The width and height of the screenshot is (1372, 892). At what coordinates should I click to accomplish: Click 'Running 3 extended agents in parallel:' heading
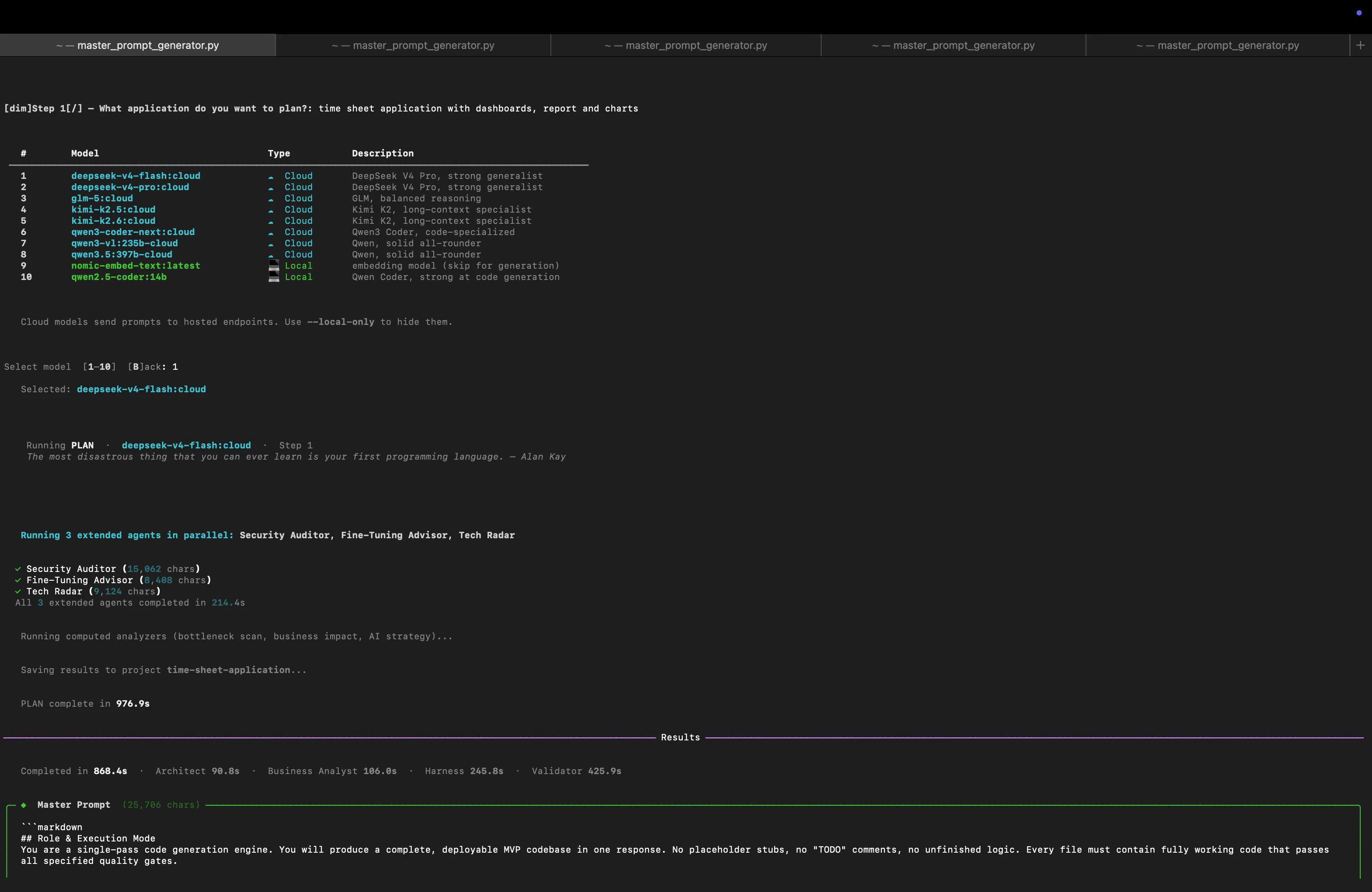click(x=128, y=535)
